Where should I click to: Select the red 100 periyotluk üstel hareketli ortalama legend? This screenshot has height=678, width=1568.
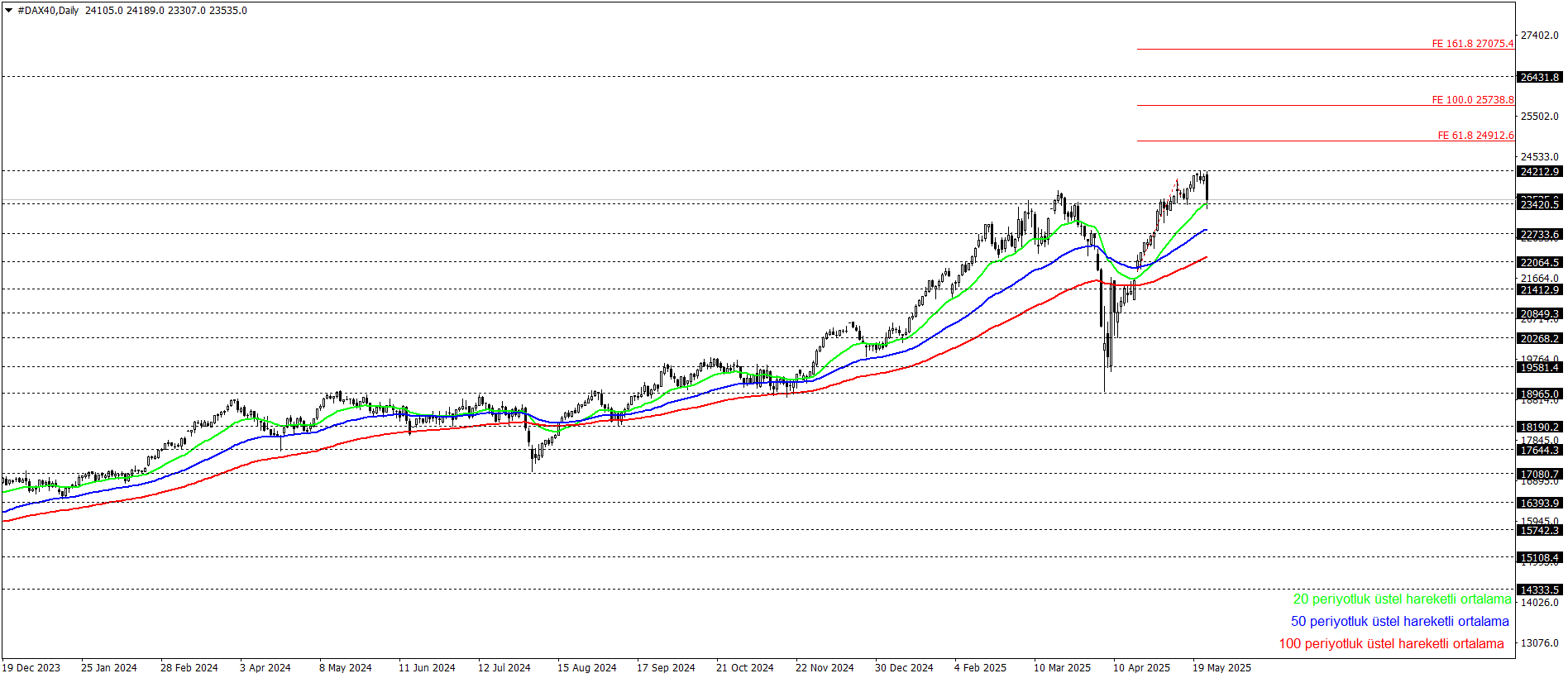coord(1391,643)
